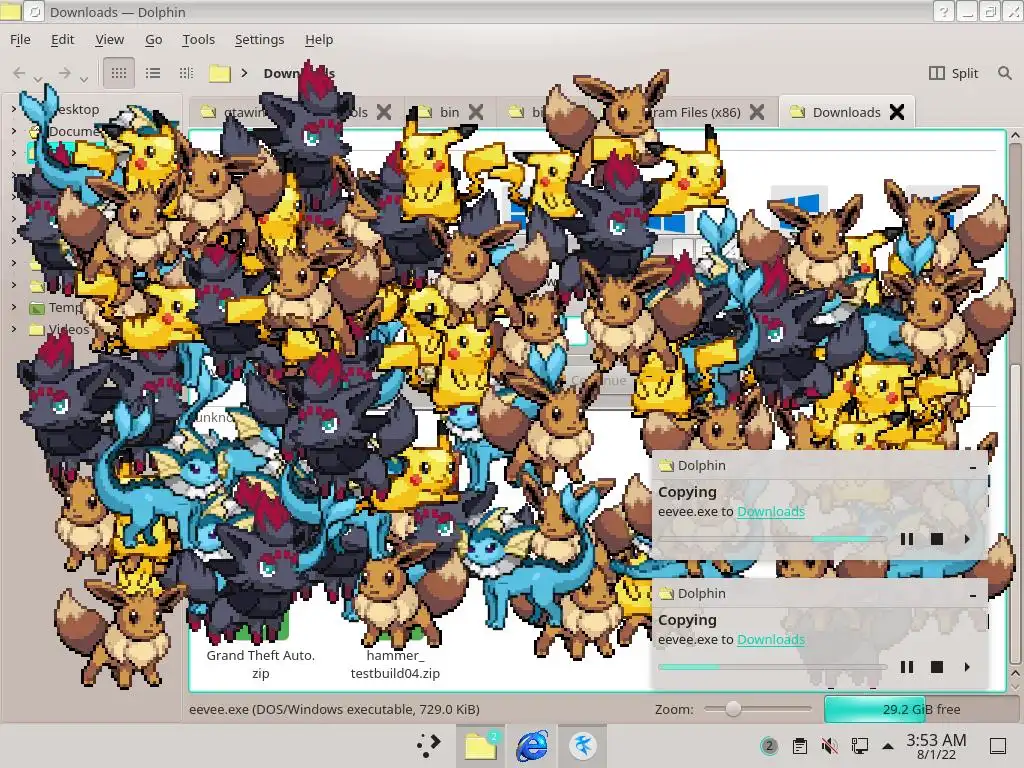Open the search magnifier icon
Viewport: 1024px width, 768px height.
pos(1004,72)
